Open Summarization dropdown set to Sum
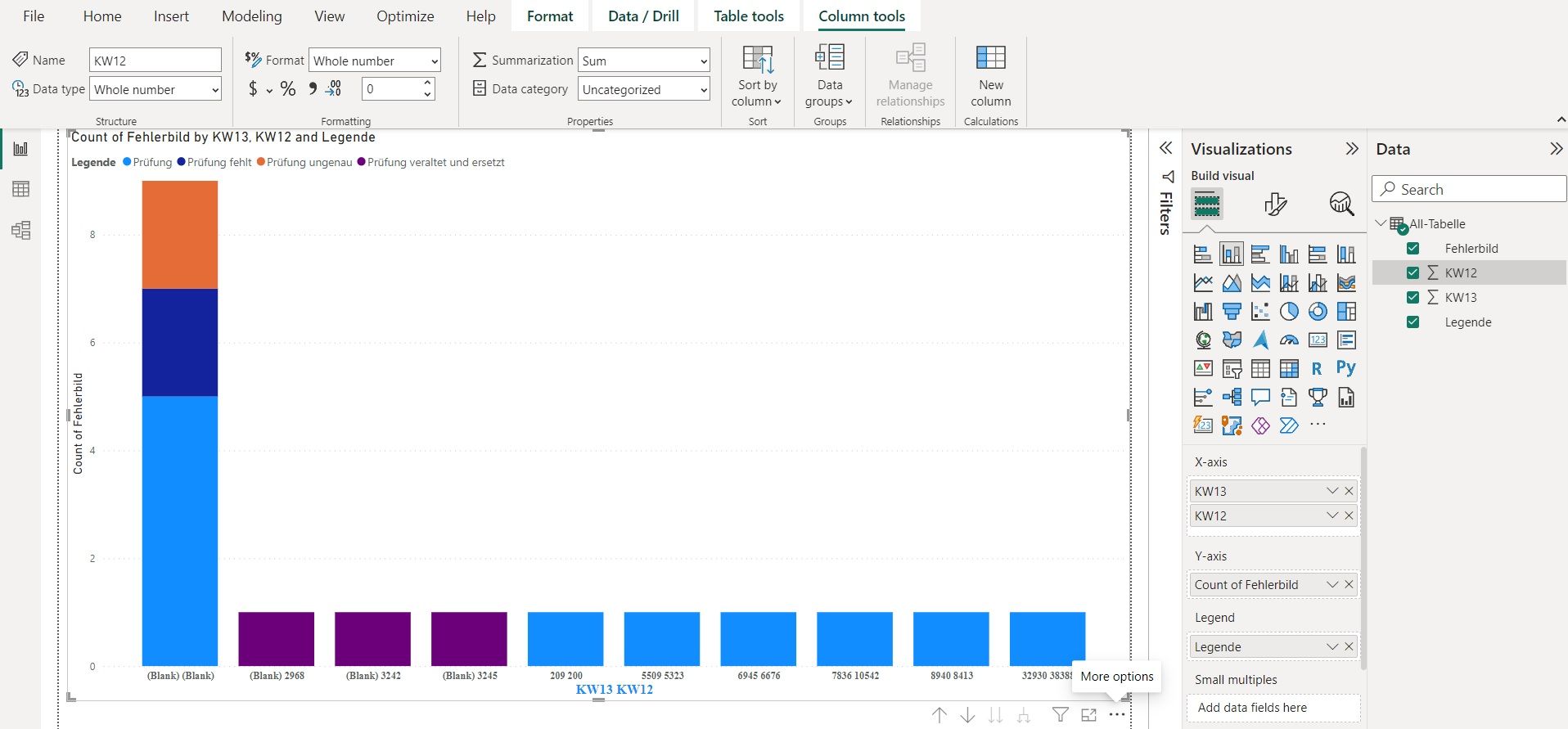Viewport: 1568px width, 729px height. (x=644, y=61)
